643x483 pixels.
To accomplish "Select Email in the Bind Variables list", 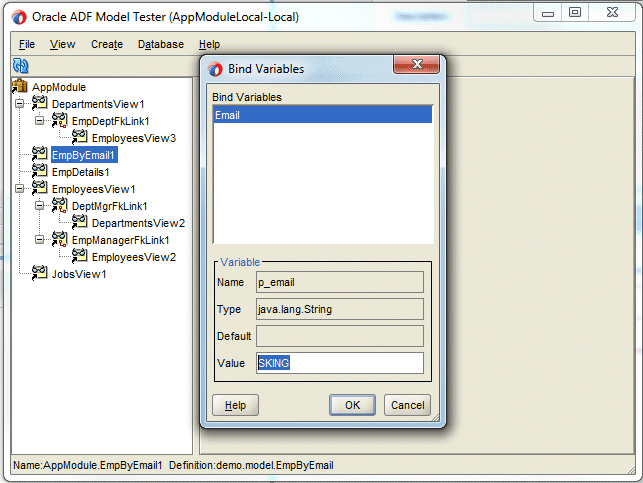I will pyautogui.click(x=323, y=115).
